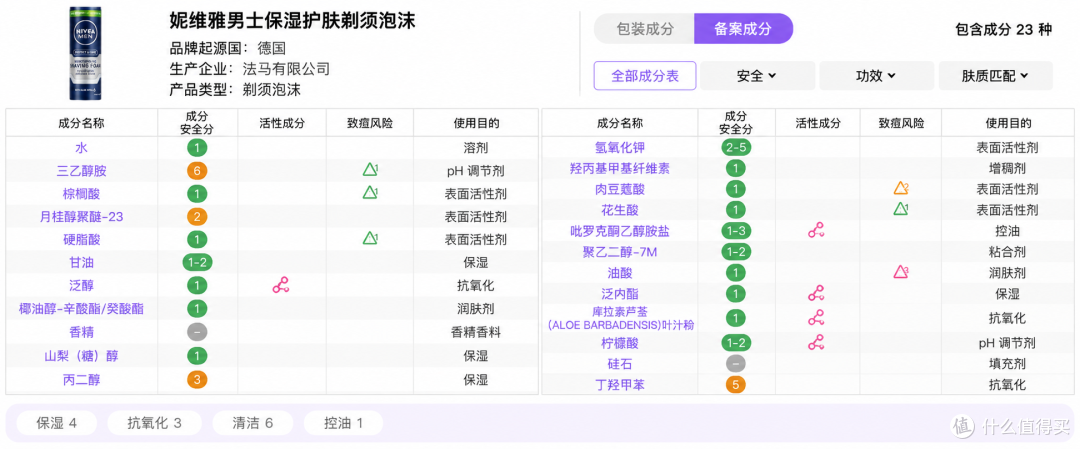Open the 水 ingredient link
Viewport: 1080px width, 449px height.
(x=81, y=147)
